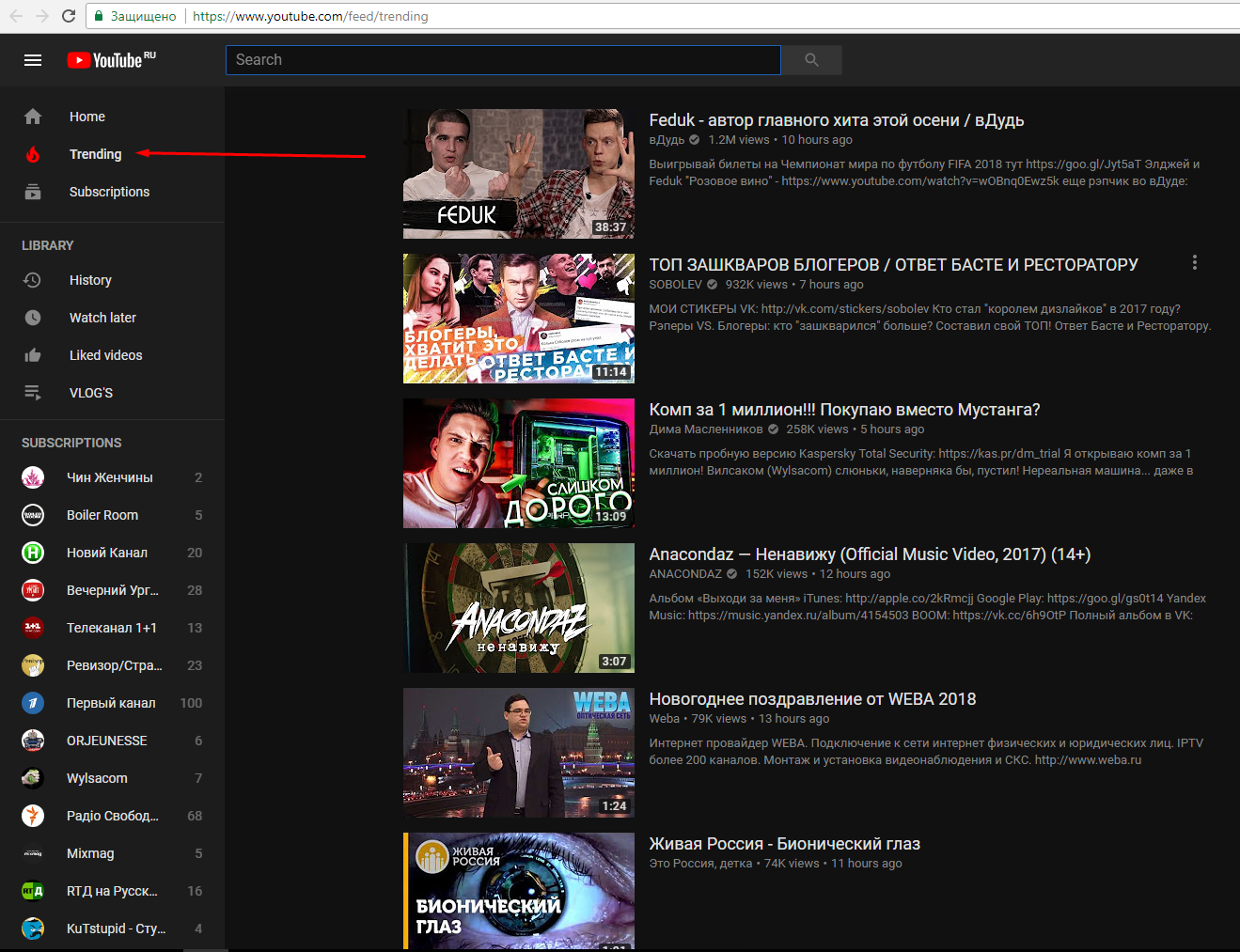Click the Subscriptions icon
Screen dimensions: 1240x952
33,192
